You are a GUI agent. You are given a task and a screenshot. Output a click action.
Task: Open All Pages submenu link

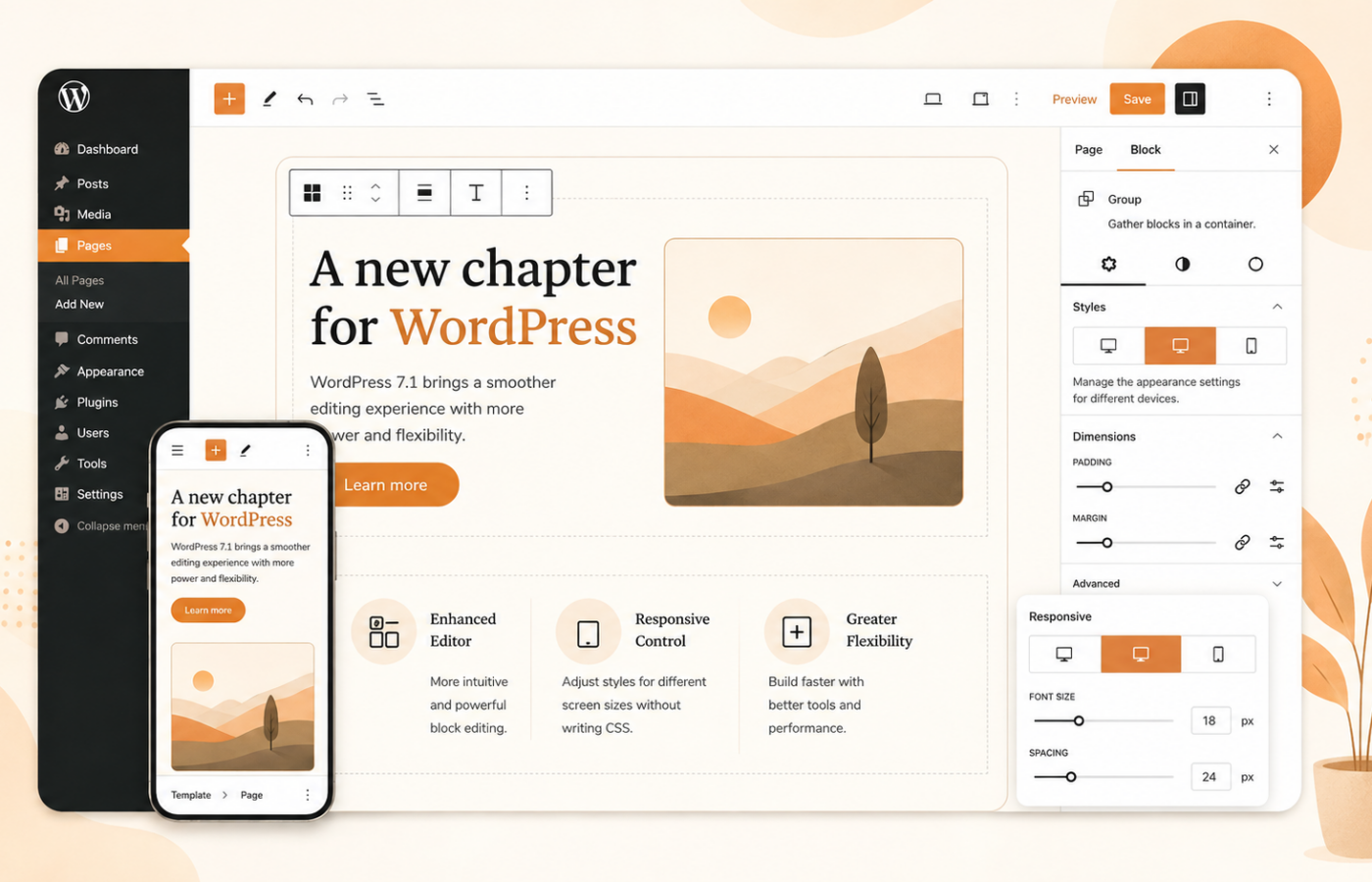(x=79, y=280)
